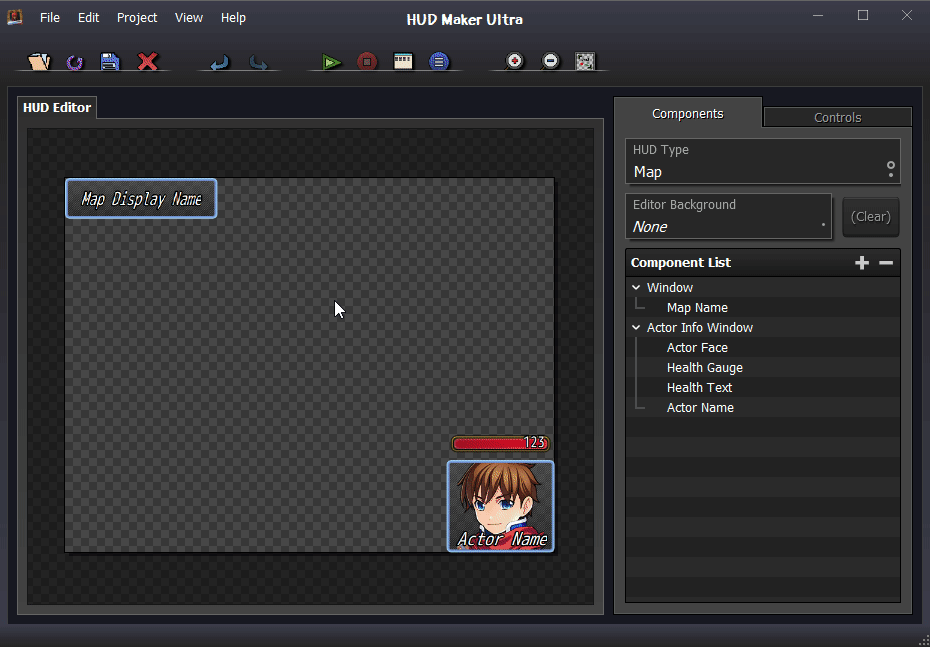930x647 pixels.
Task: Click the open project folder icon
Action: point(39,62)
